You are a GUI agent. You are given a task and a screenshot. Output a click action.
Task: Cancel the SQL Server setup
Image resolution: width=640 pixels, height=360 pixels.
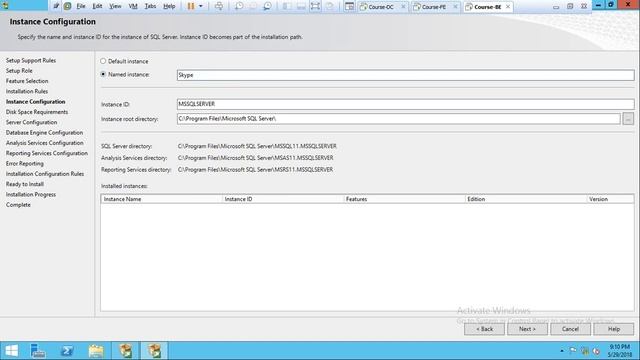pyautogui.click(x=570, y=329)
